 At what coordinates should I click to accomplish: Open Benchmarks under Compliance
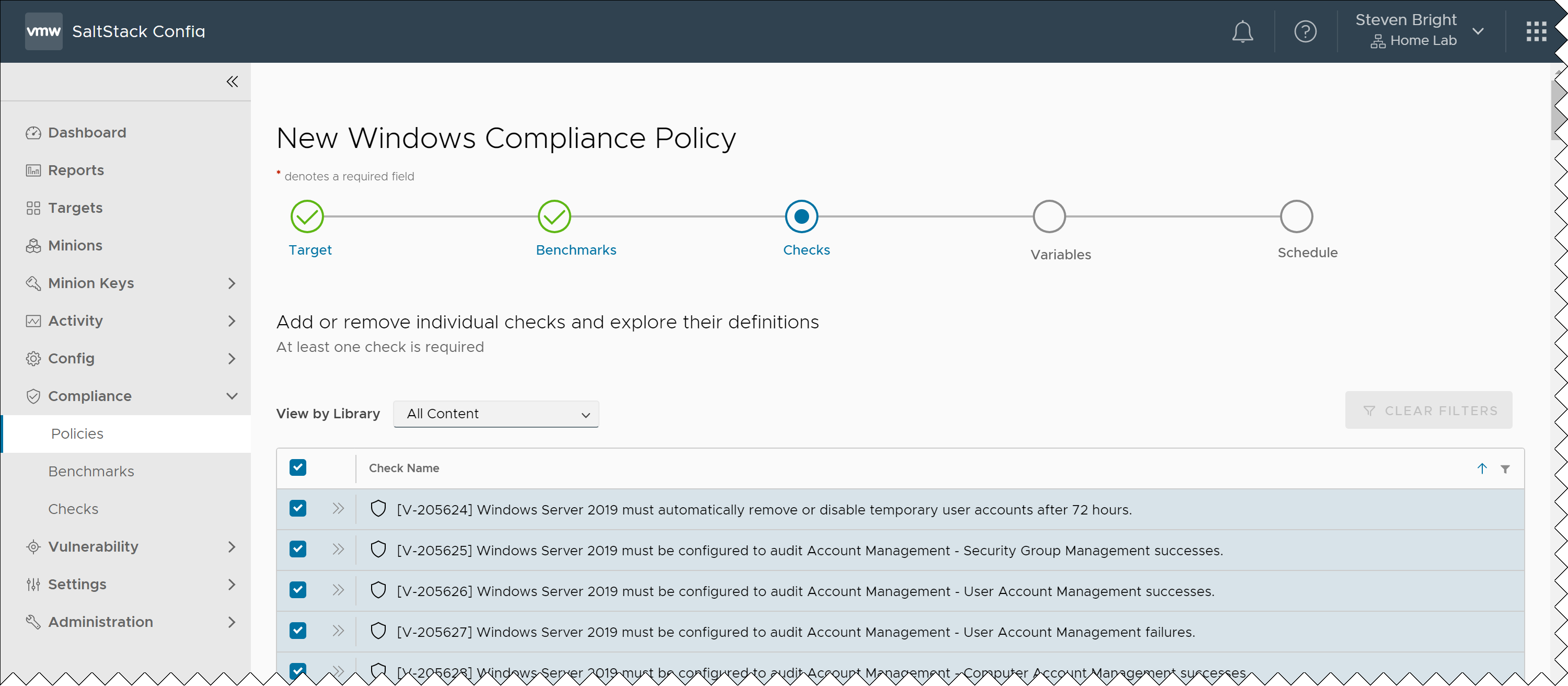point(91,471)
